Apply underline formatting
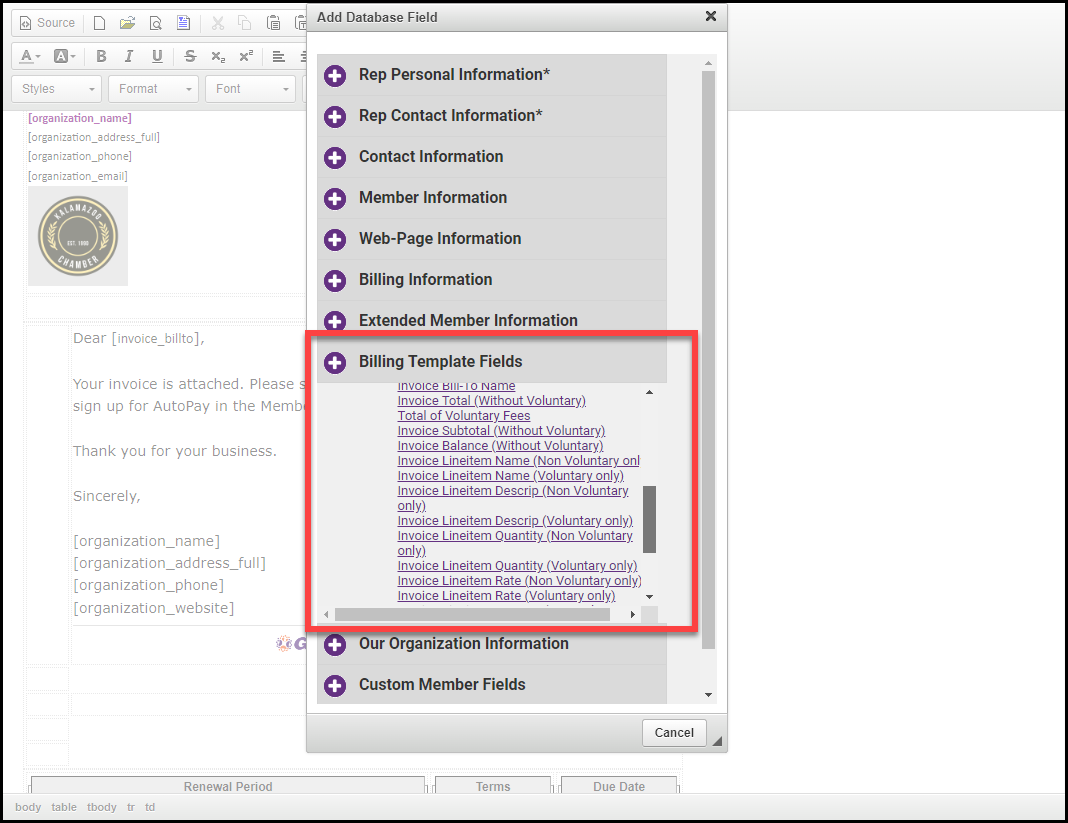1068x823 pixels. (x=157, y=56)
